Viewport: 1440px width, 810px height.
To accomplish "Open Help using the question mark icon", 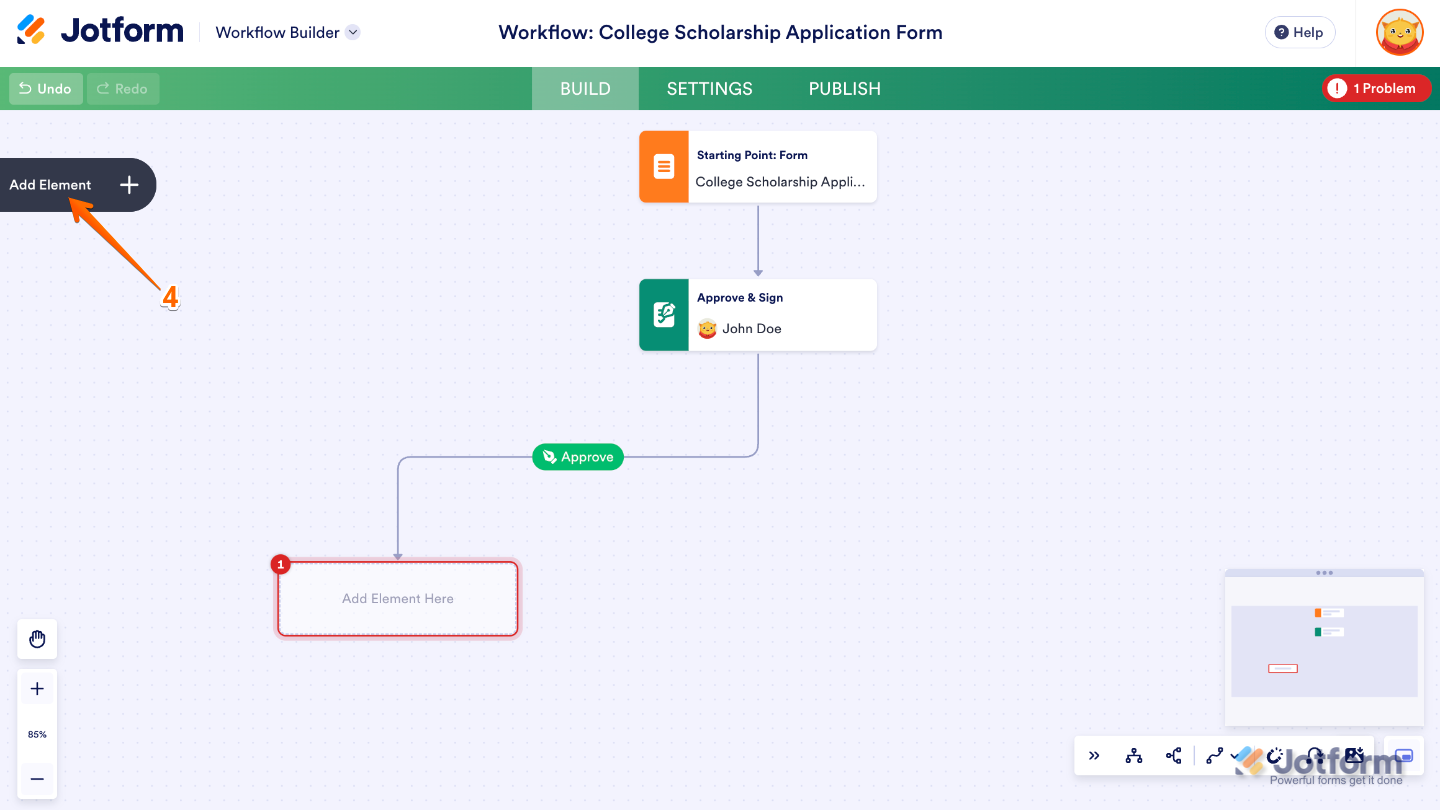I will (1299, 32).
